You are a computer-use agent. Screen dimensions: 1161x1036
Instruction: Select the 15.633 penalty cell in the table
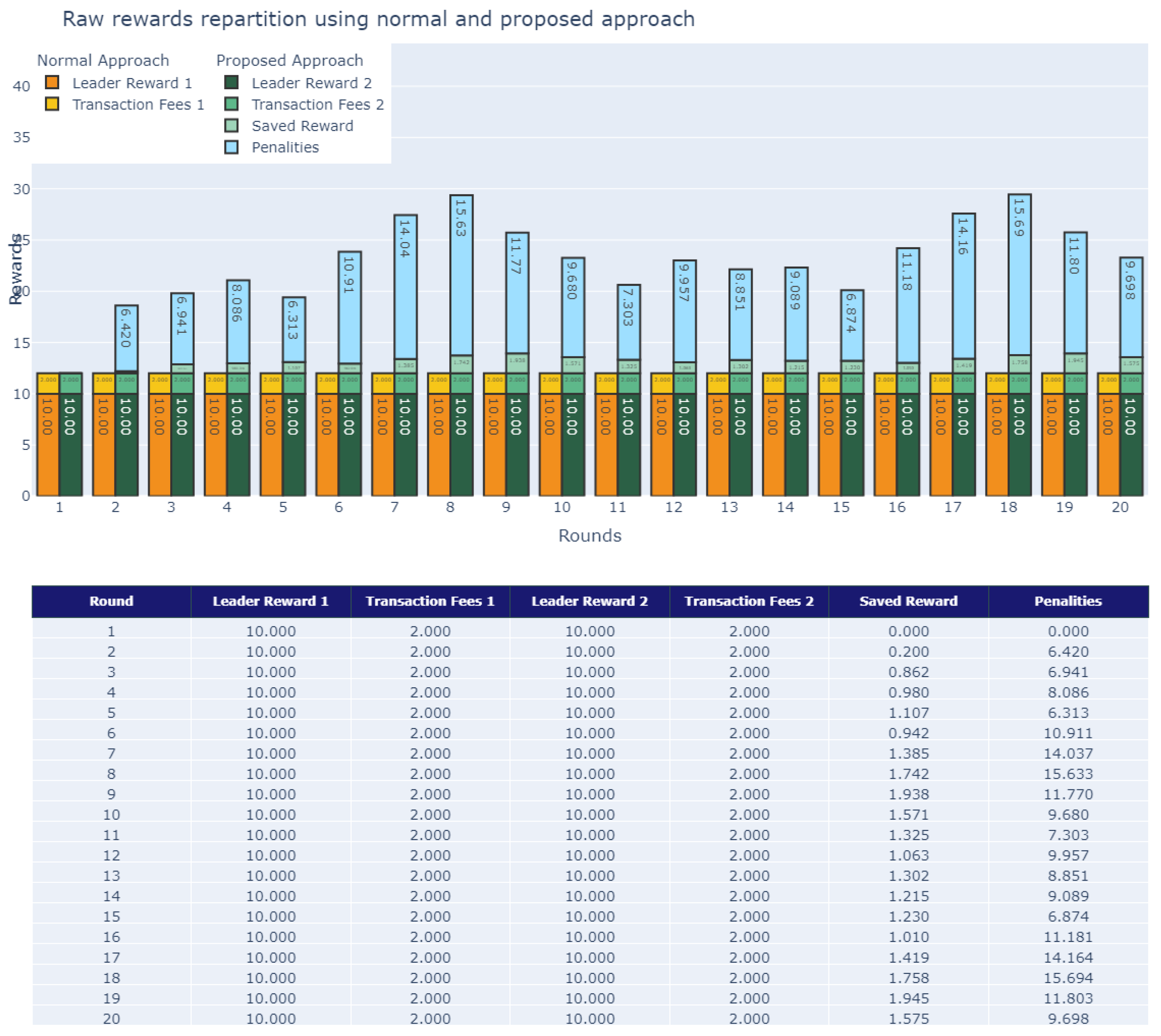(x=1068, y=774)
